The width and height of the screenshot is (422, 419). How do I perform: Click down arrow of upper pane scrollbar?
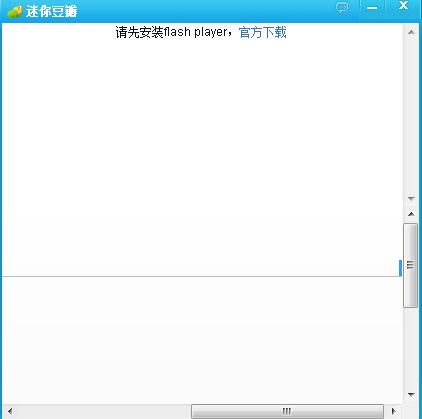point(411,199)
